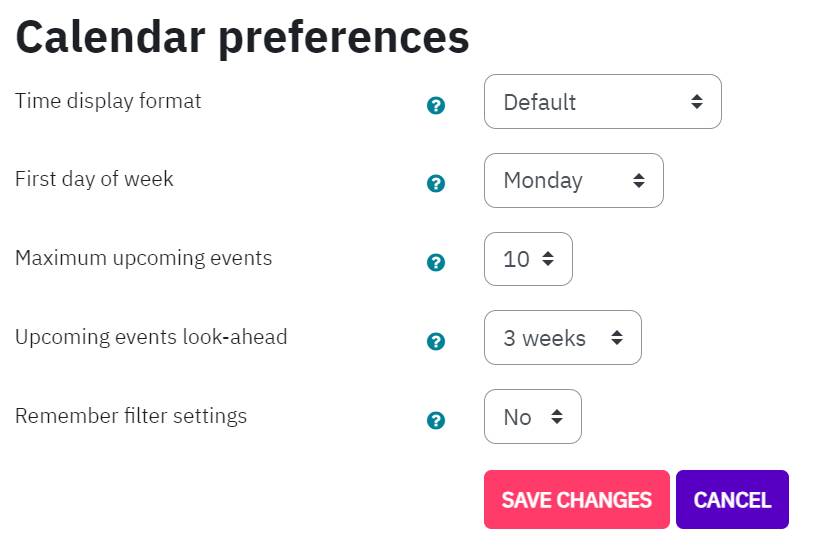This screenshot has height=549, width=835.
Task: Show help for Upcoming events look-ahead
Action: pos(436,341)
